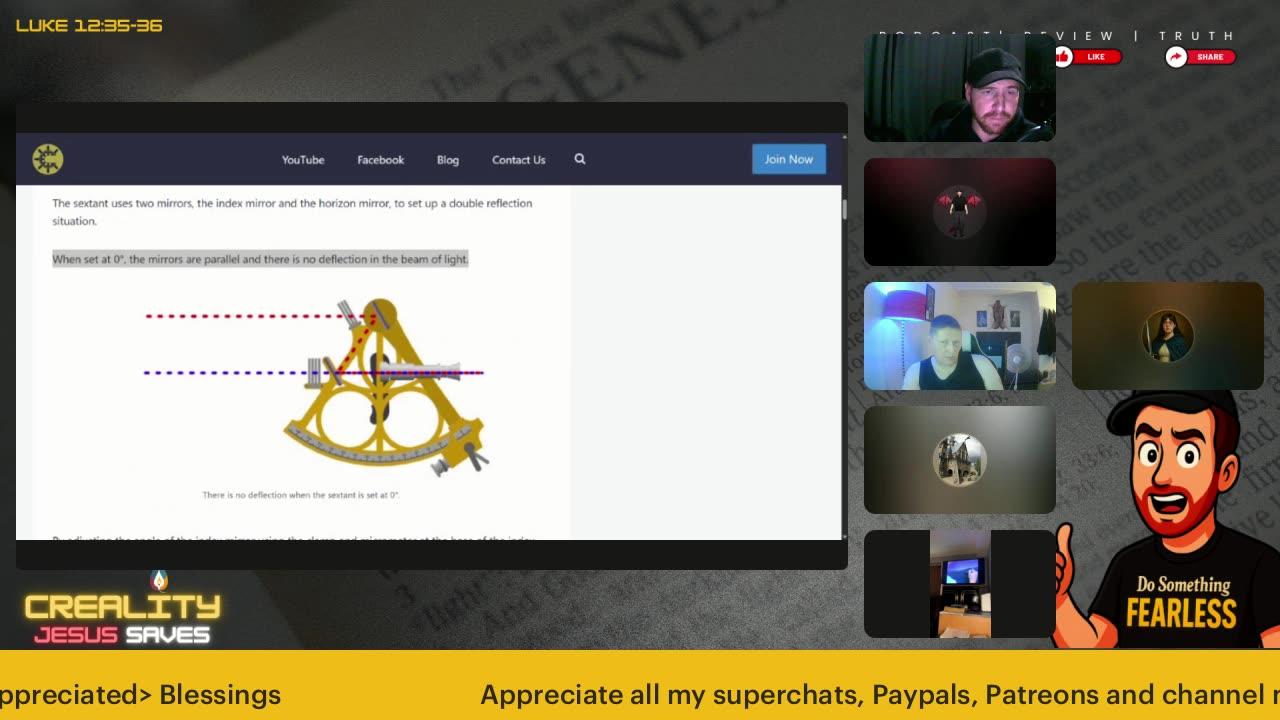Select the castle avatar participant tile

pos(960,460)
